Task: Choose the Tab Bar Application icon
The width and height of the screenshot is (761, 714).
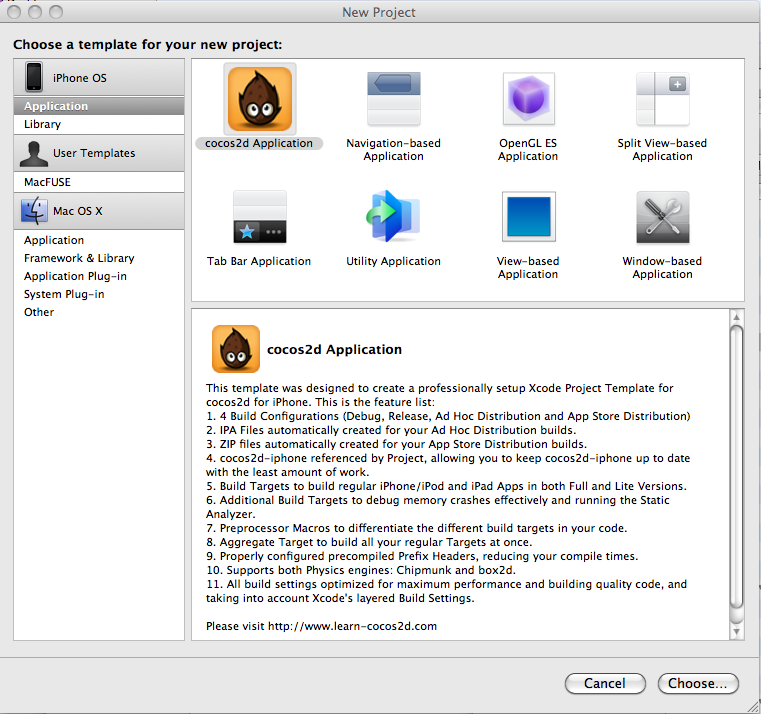Action: [x=260, y=217]
